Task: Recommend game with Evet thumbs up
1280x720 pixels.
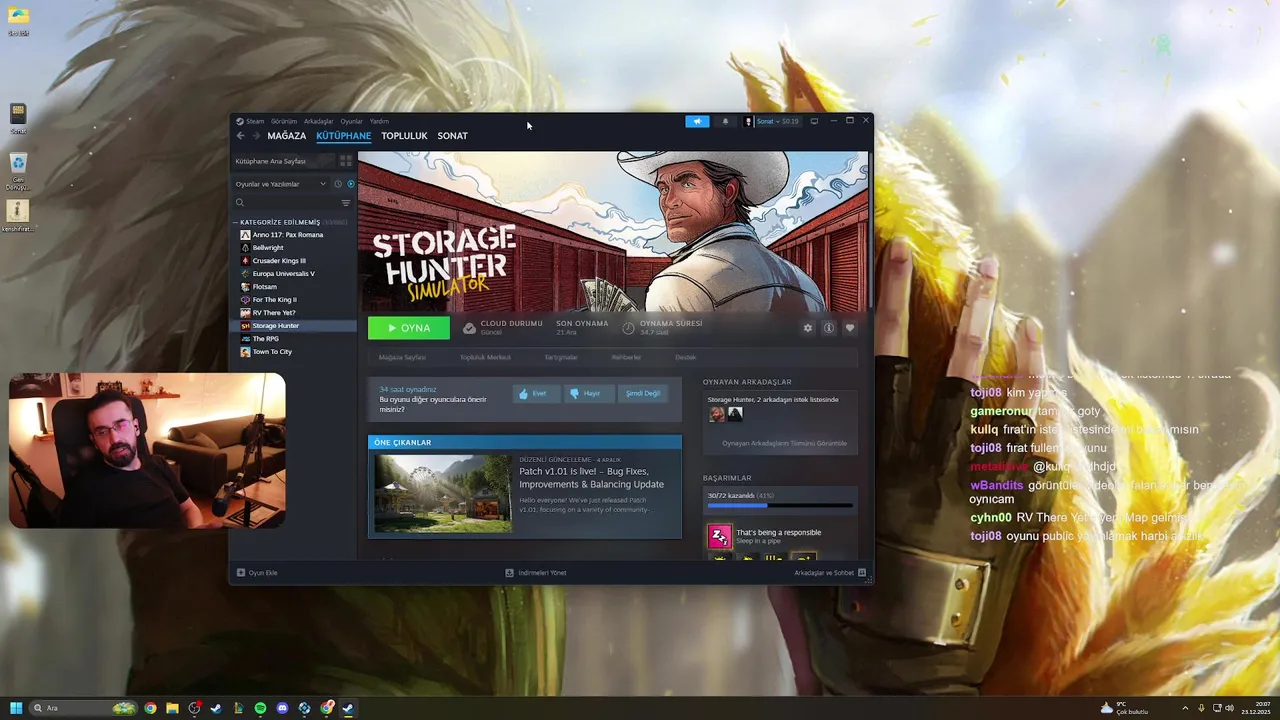Action: (536, 394)
